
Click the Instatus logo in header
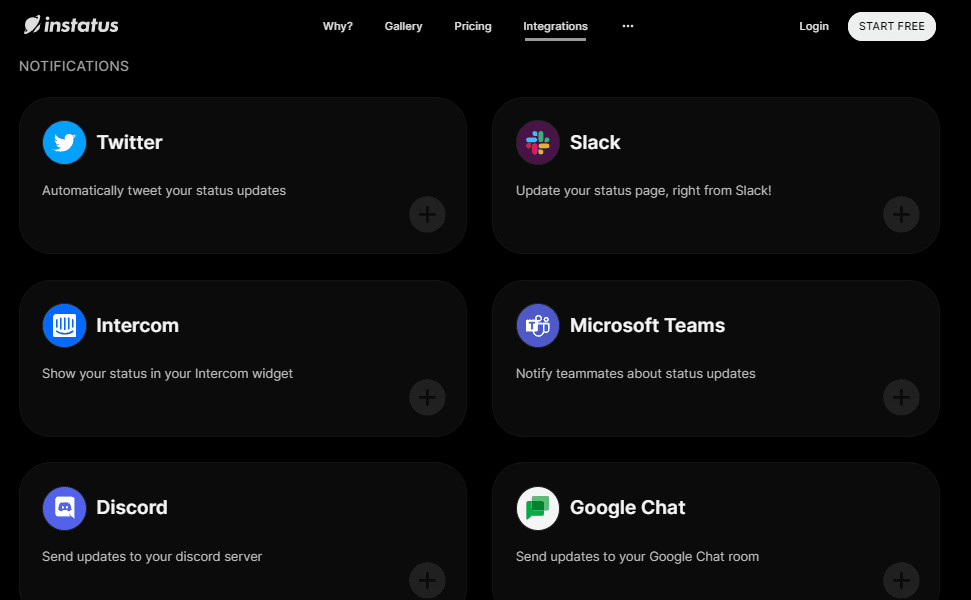coord(71,25)
